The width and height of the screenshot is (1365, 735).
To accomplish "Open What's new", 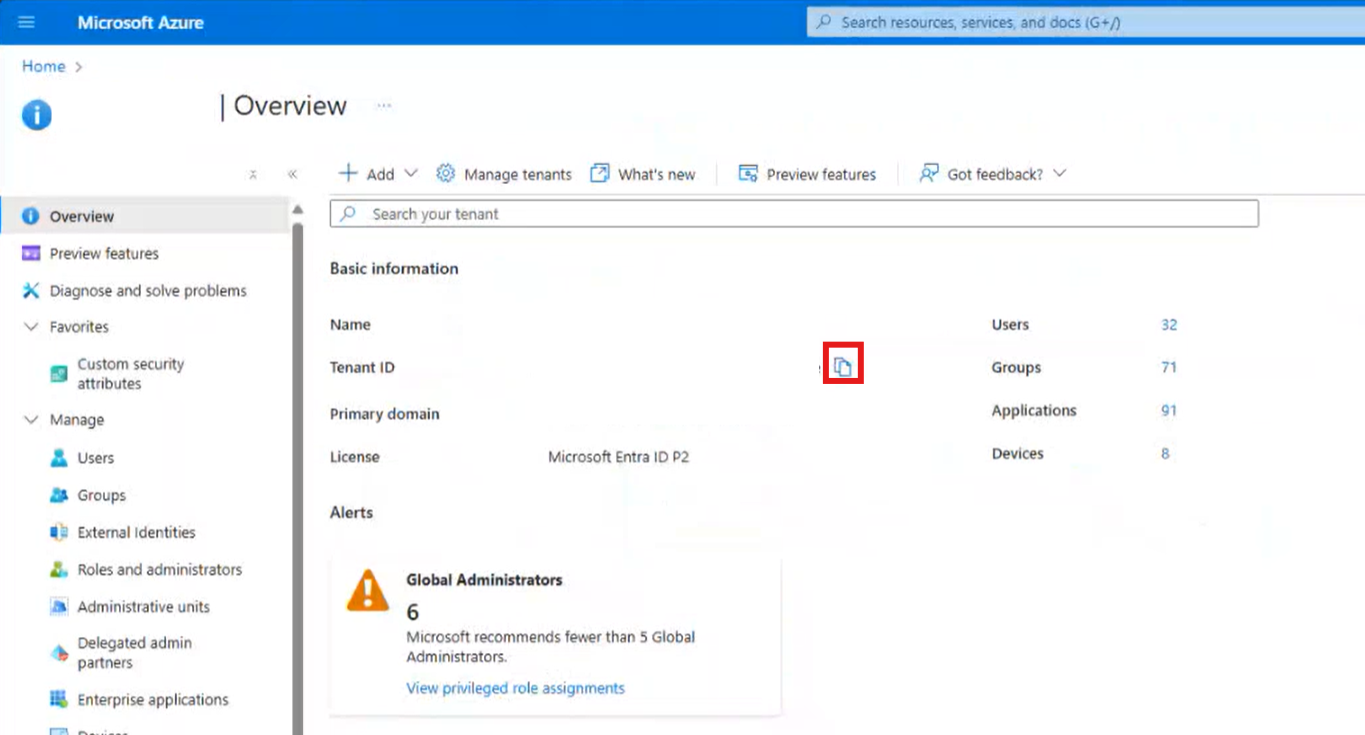I will [x=643, y=174].
